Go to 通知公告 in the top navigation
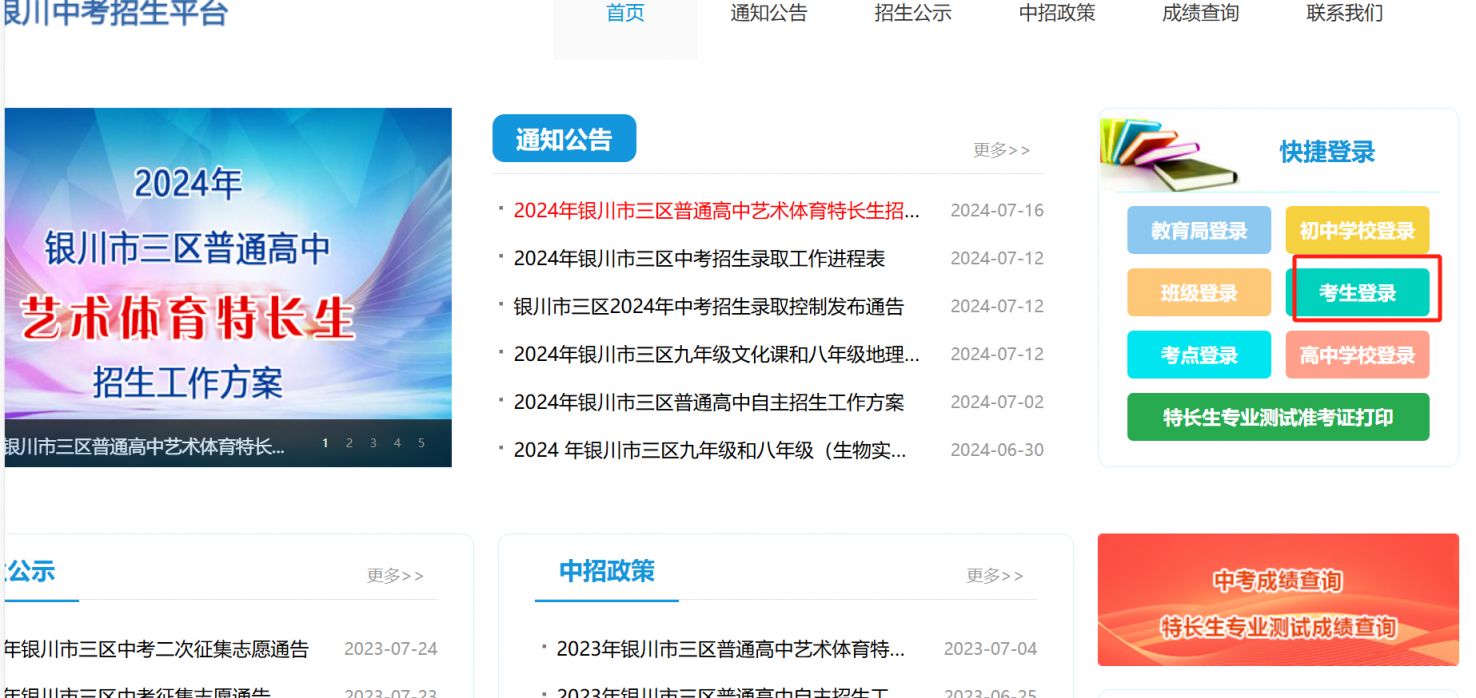The image size is (1476, 698). click(768, 14)
